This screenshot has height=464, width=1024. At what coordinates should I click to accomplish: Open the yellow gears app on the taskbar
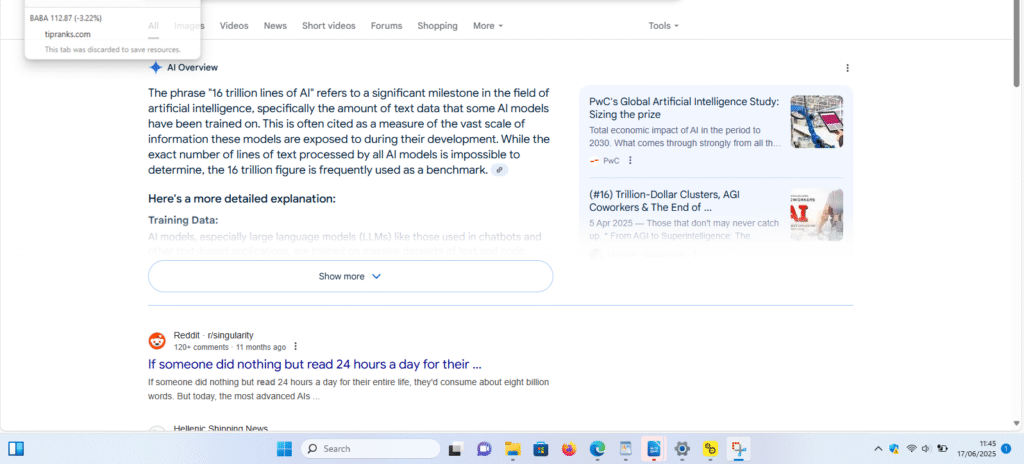click(x=711, y=449)
